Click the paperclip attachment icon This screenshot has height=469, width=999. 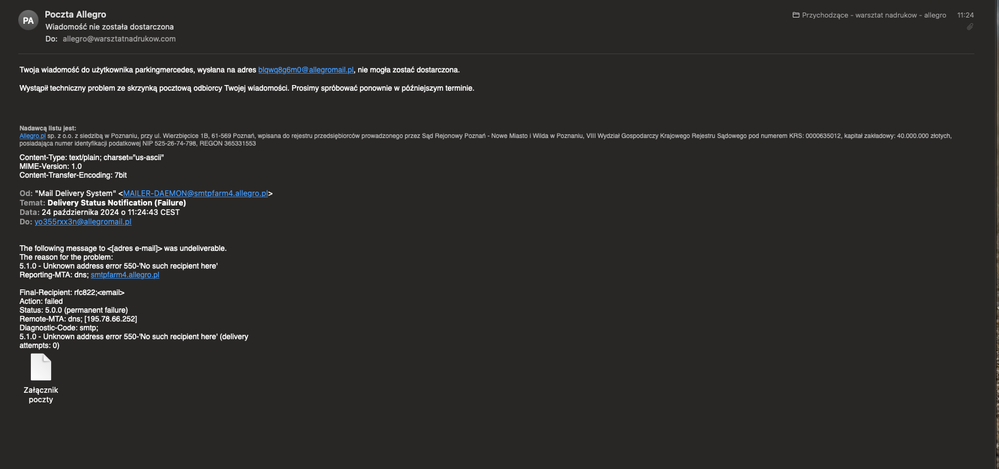970,27
